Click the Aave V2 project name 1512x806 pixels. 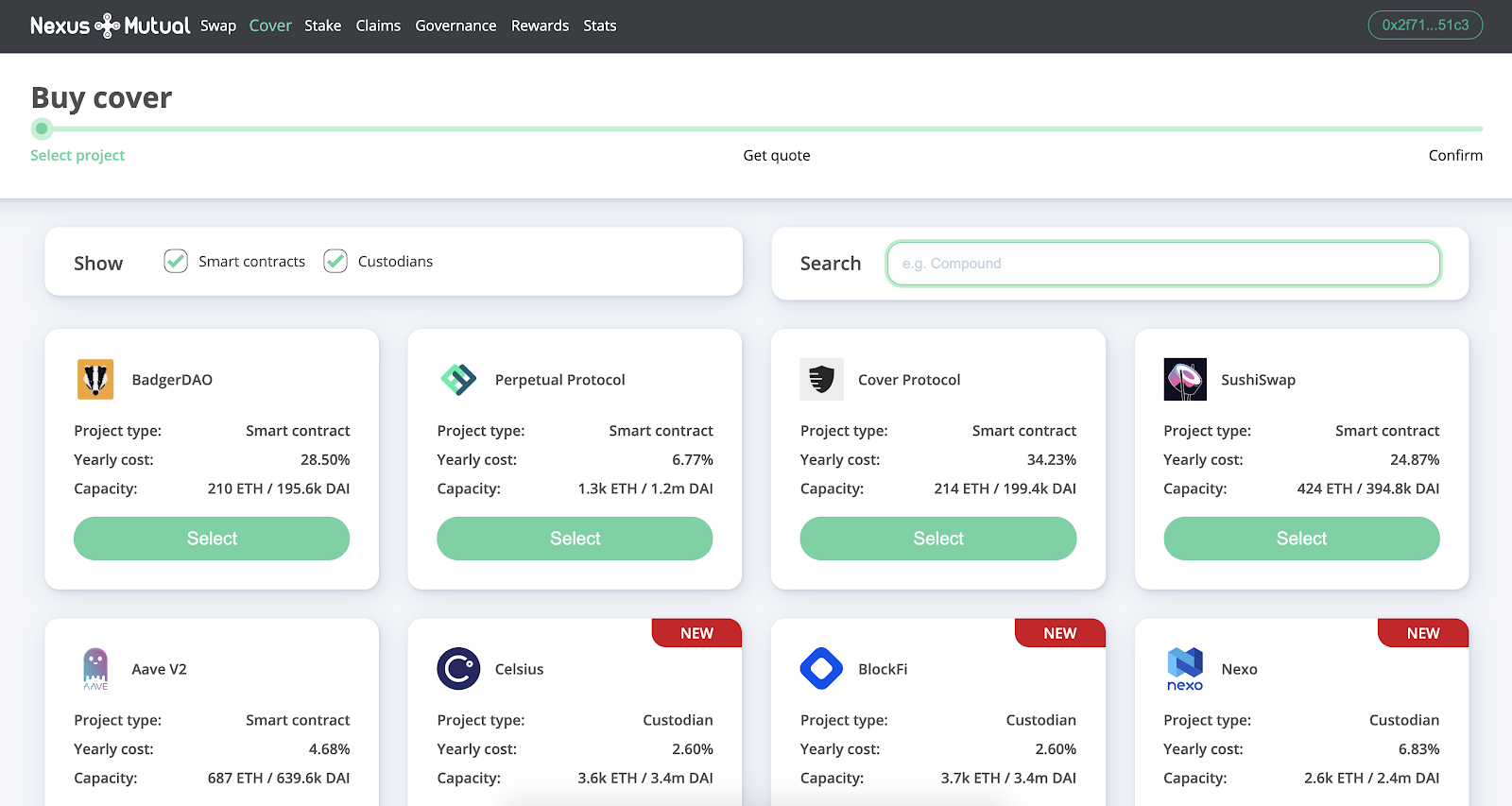159,669
